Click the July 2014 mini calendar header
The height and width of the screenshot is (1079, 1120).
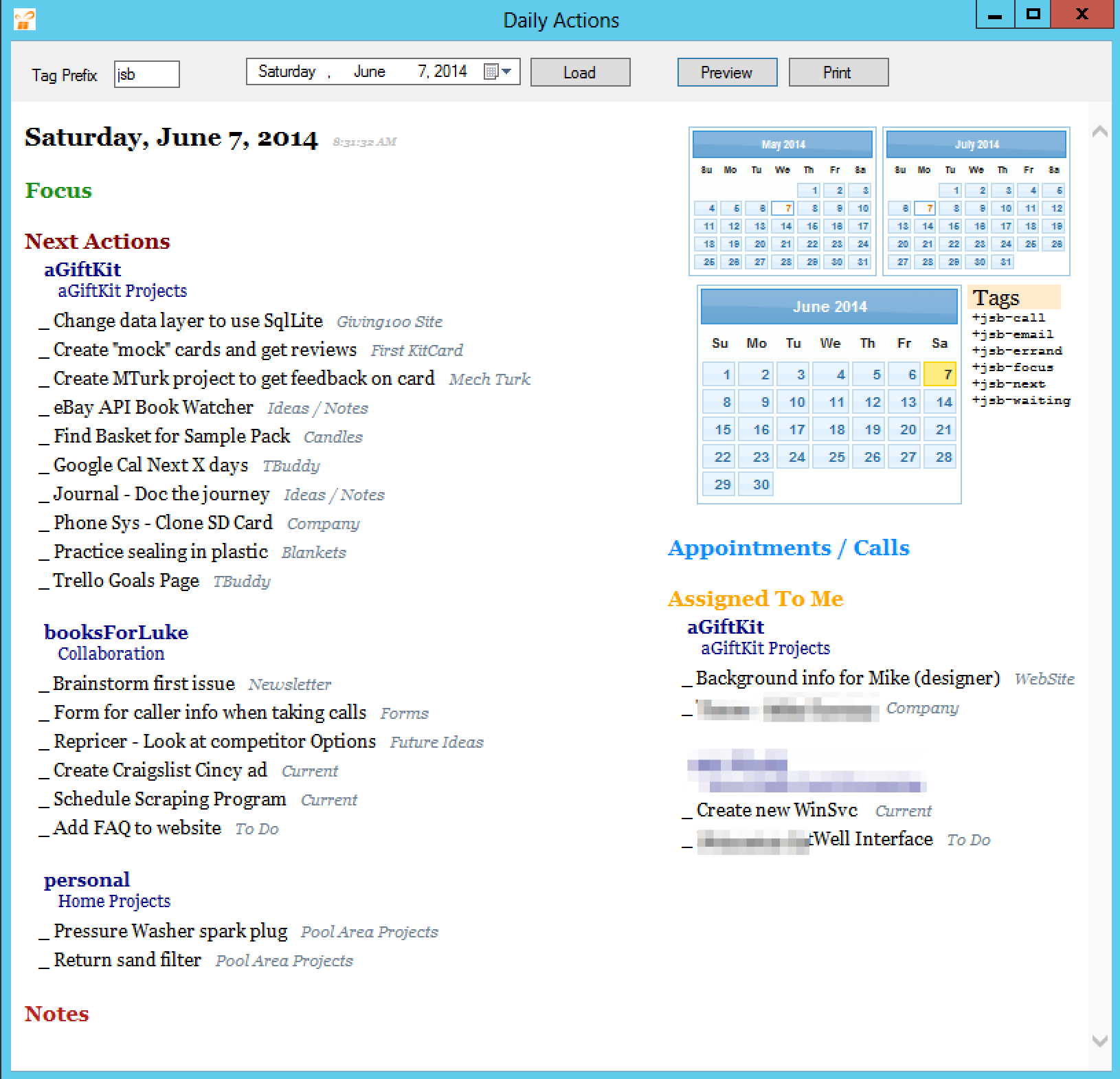click(976, 144)
